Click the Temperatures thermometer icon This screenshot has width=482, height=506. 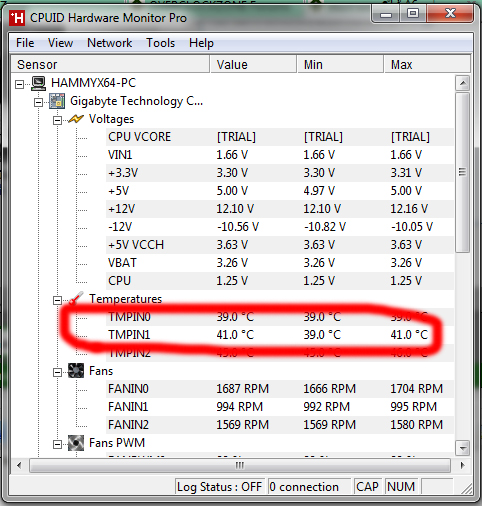[76, 298]
